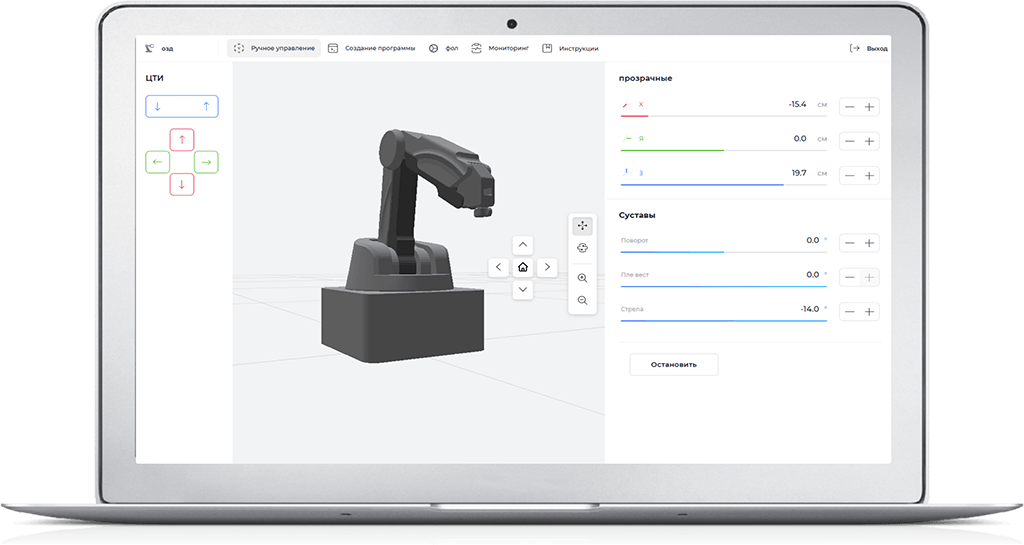Rotate the camera view right with the chevron
This screenshot has height=545, width=1024.
[546, 267]
